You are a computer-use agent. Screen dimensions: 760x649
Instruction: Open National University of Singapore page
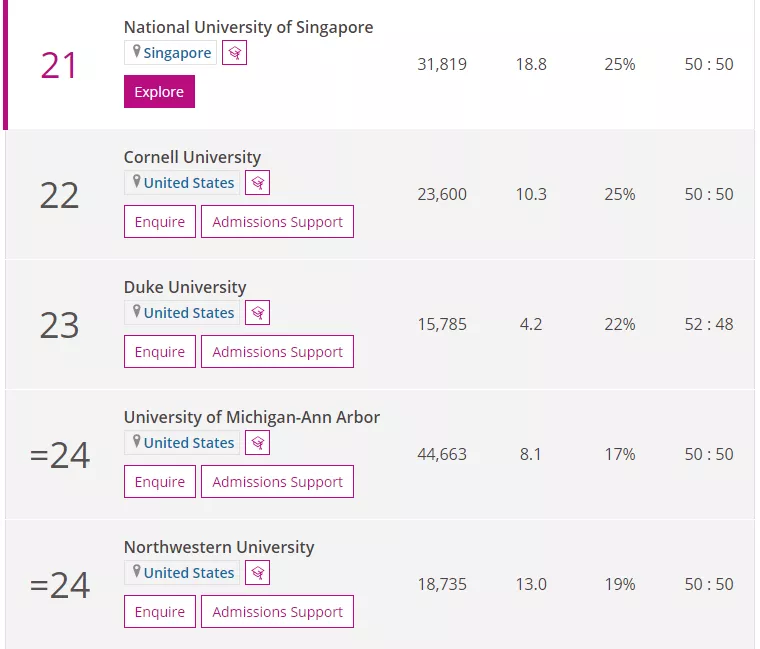[x=248, y=27]
